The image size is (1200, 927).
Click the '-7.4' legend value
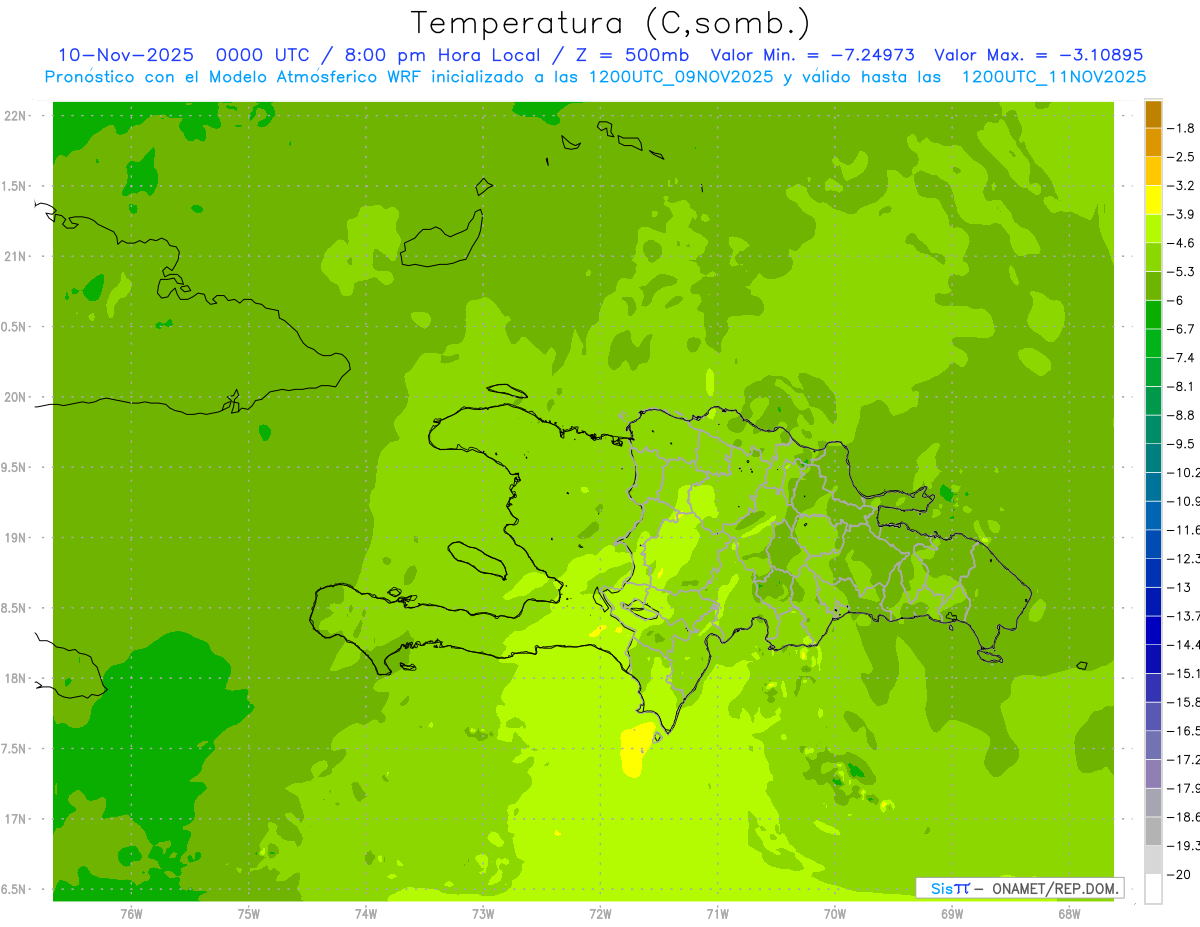tap(1182, 358)
